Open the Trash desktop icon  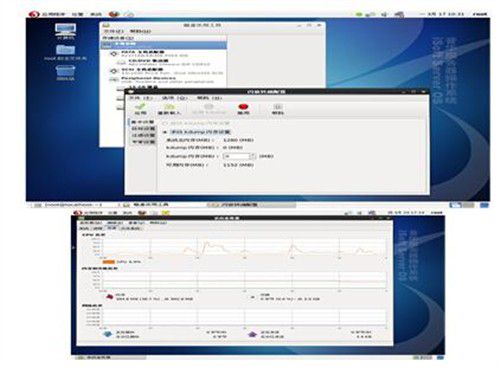(x=65, y=71)
